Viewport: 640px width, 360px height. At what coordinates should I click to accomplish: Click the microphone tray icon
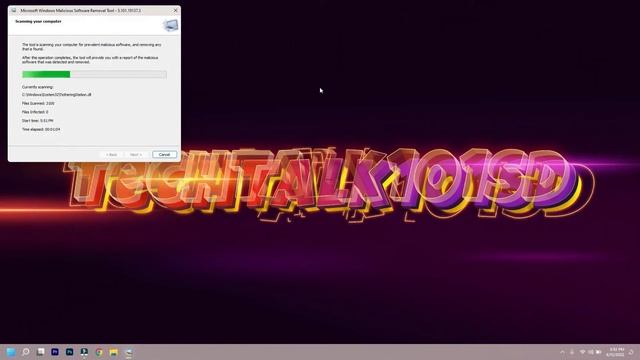[x=572, y=352]
